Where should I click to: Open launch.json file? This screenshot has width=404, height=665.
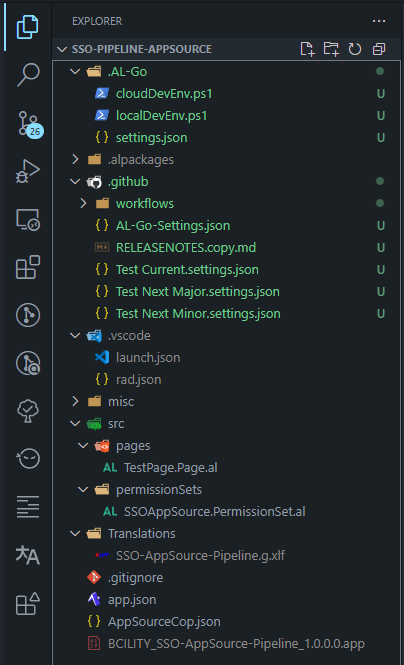pos(148,358)
